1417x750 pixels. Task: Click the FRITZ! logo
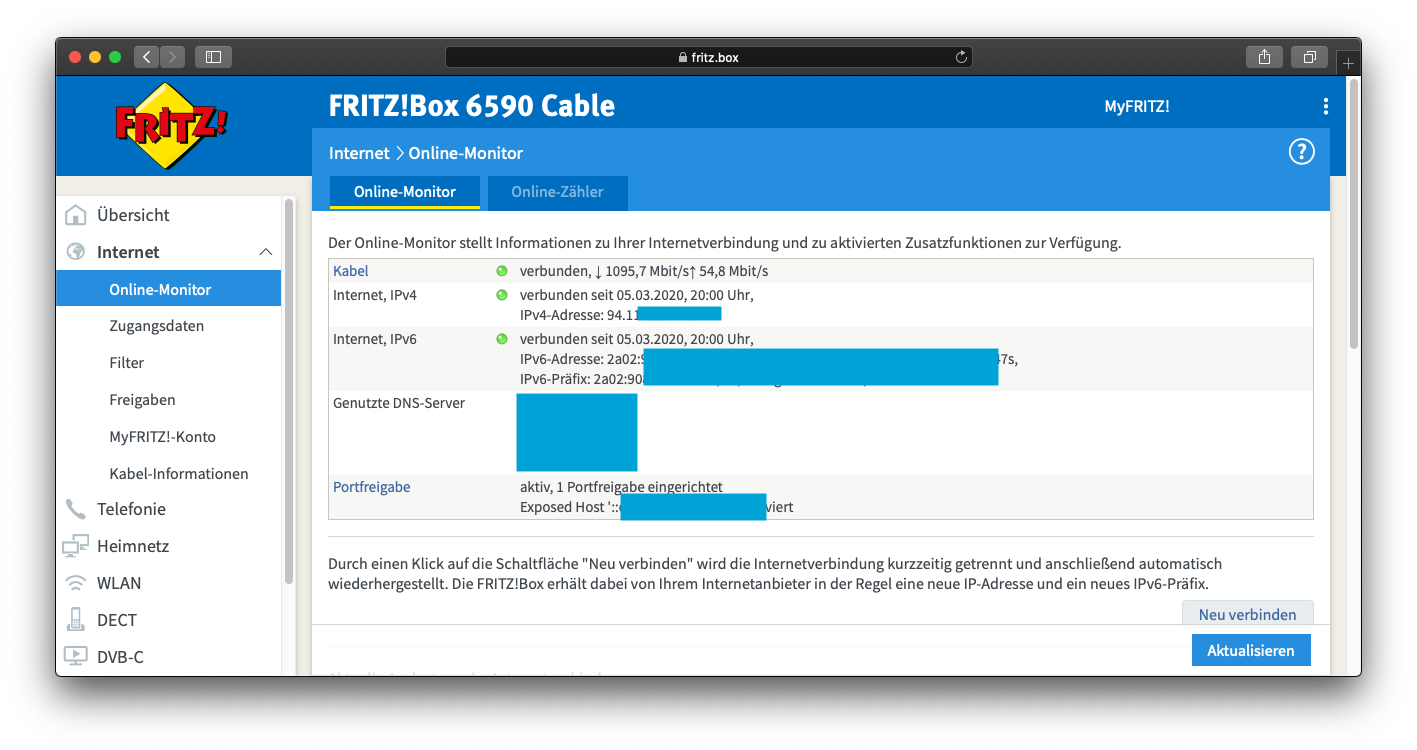[171, 125]
